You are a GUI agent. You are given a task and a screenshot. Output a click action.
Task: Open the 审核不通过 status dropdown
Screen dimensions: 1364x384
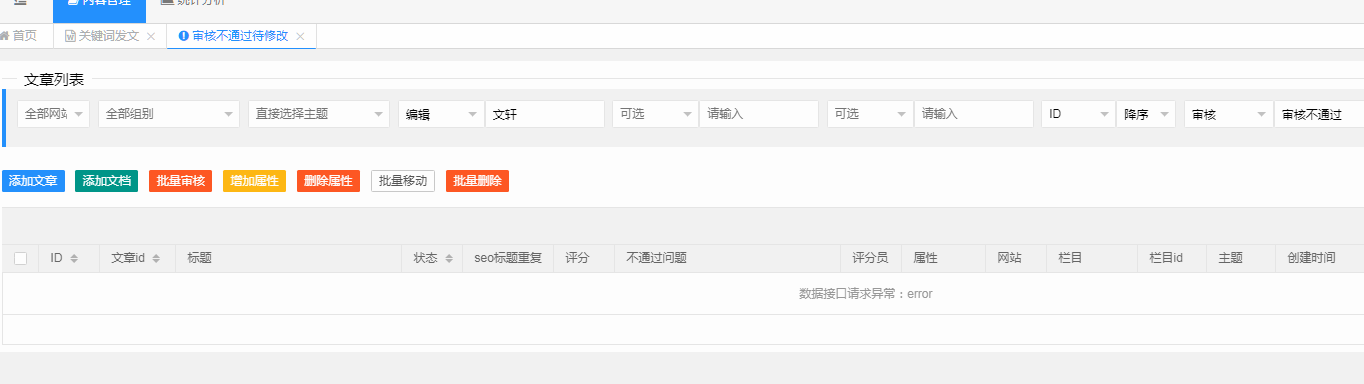tap(1319, 114)
